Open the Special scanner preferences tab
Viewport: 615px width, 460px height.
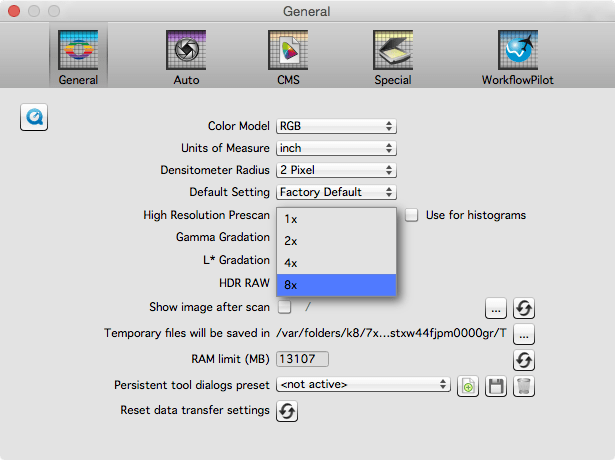point(392,58)
